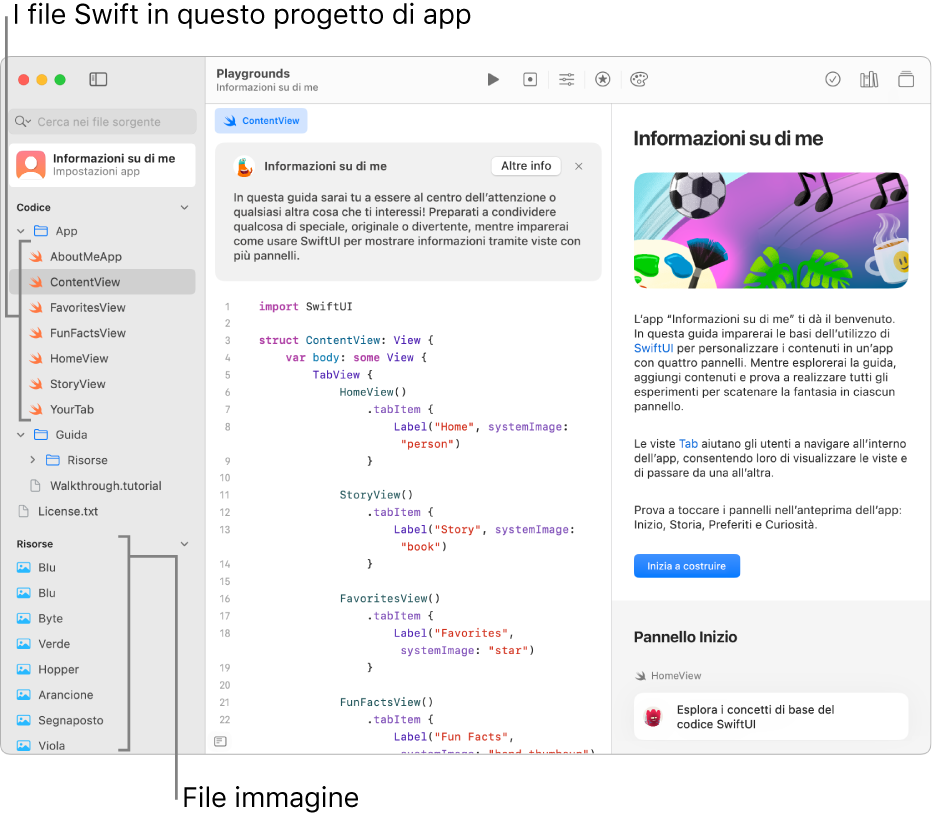The width and height of the screenshot is (934, 819).
Task: Click the search magnifier icon
Action: click(22, 122)
